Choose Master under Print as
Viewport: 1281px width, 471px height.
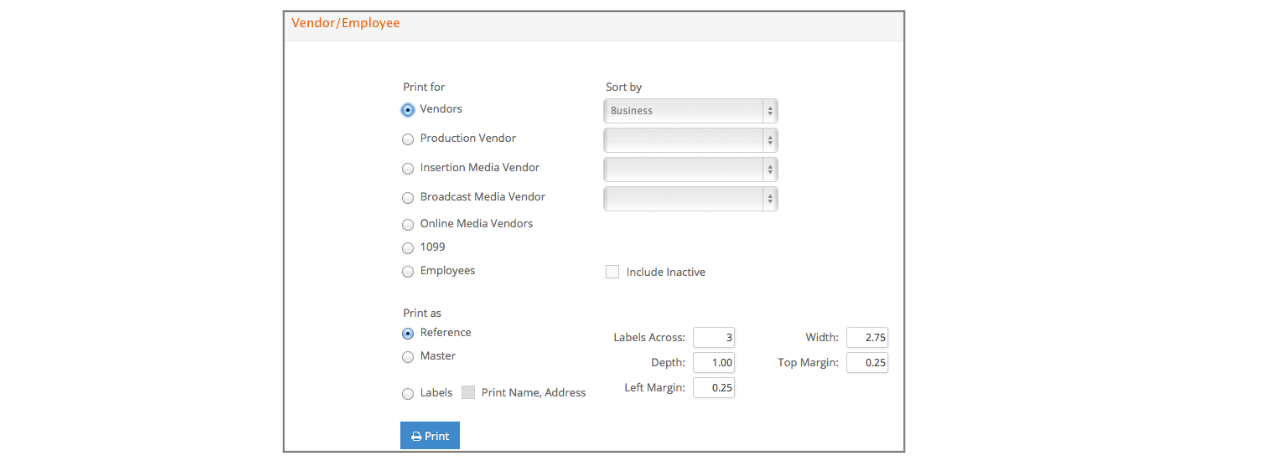[408, 357]
